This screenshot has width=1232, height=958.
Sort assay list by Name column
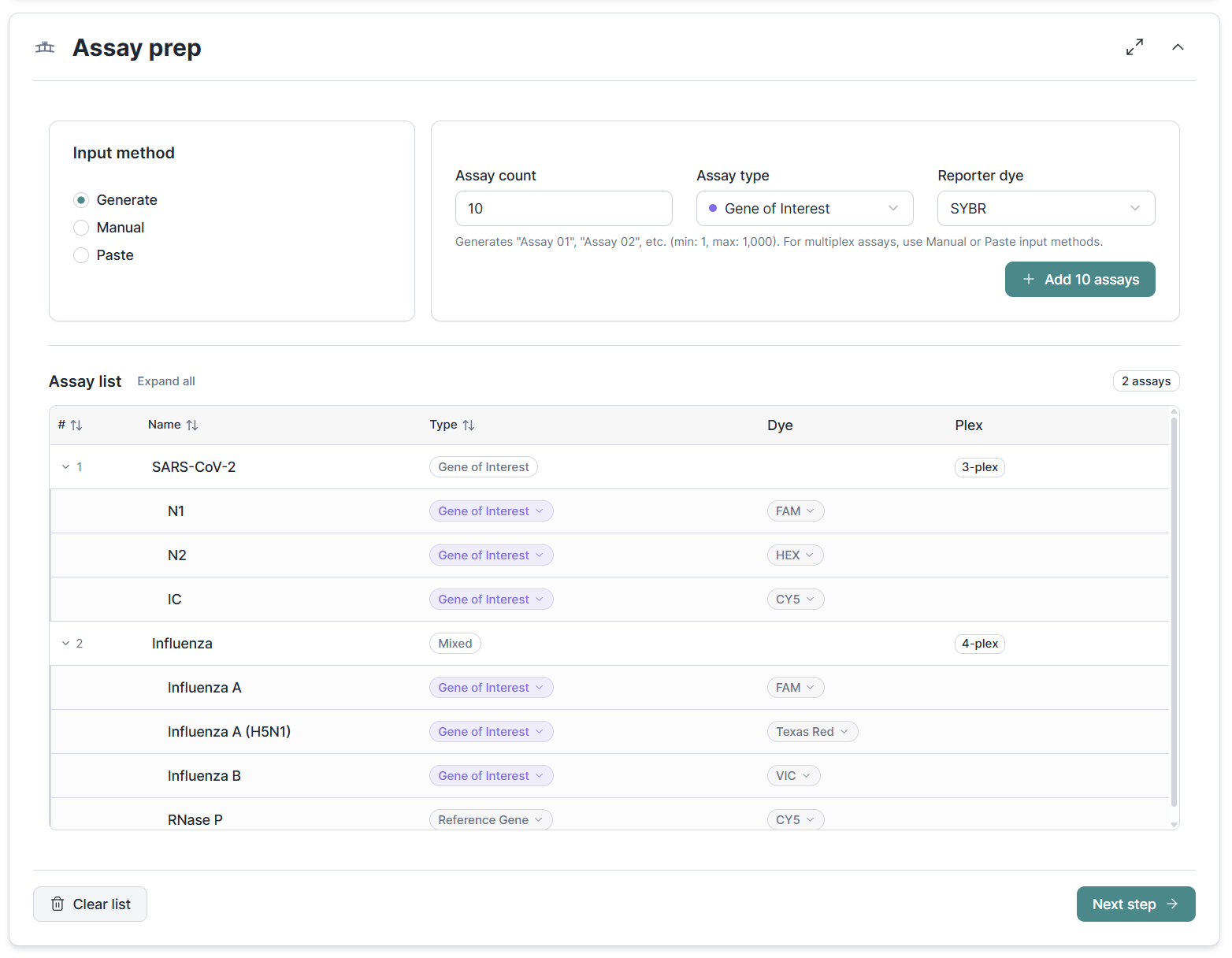coord(191,425)
